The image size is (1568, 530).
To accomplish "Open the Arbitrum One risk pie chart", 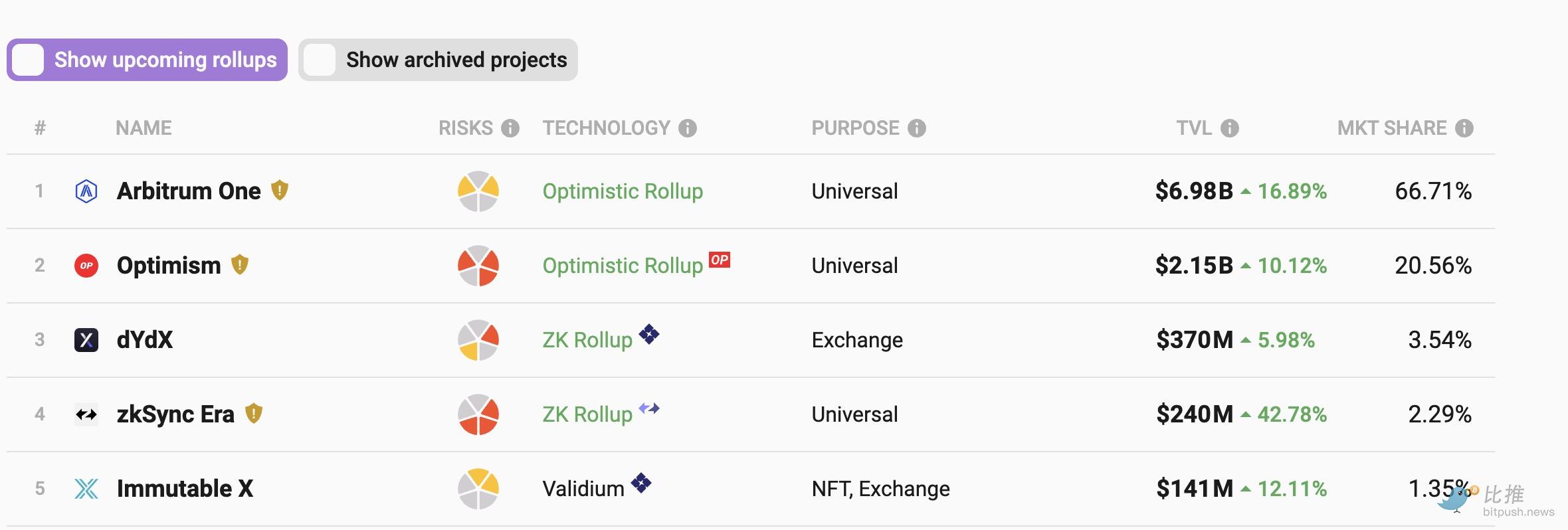I will click(x=478, y=191).
